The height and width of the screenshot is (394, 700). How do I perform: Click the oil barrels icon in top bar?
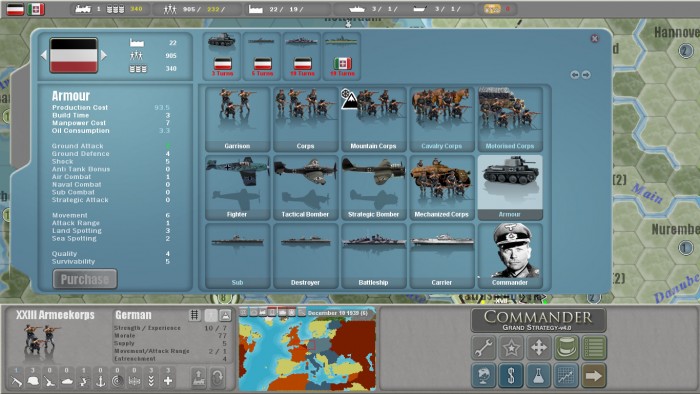115,9
